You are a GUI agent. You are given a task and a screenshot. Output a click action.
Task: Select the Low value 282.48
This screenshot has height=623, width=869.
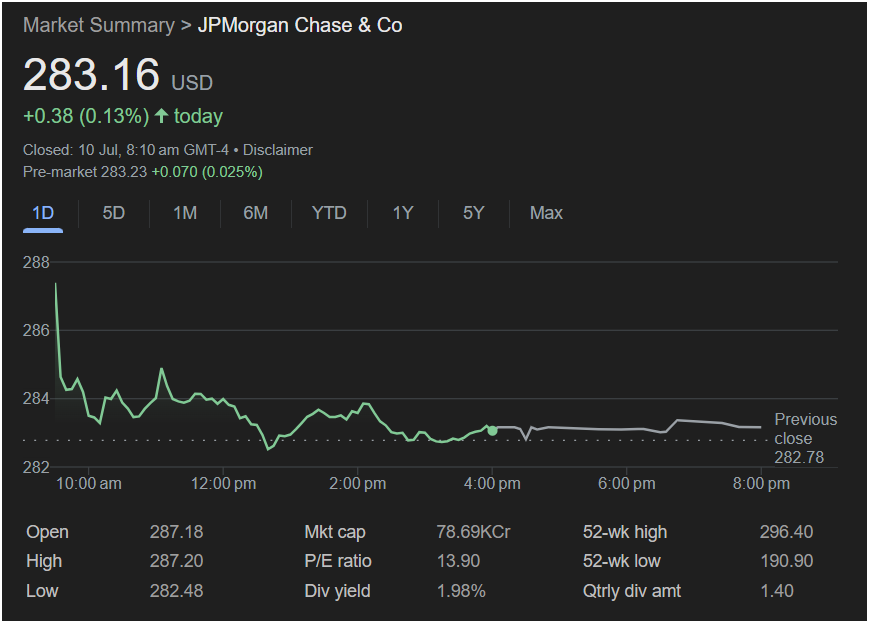(x=176, y=591)
